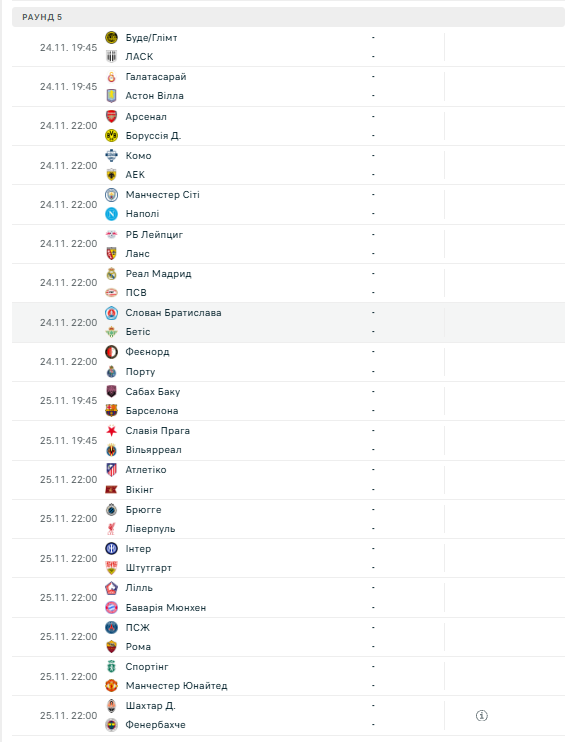
Task: Click the РАУНД 5 header bar
Action: click(288, 17)
